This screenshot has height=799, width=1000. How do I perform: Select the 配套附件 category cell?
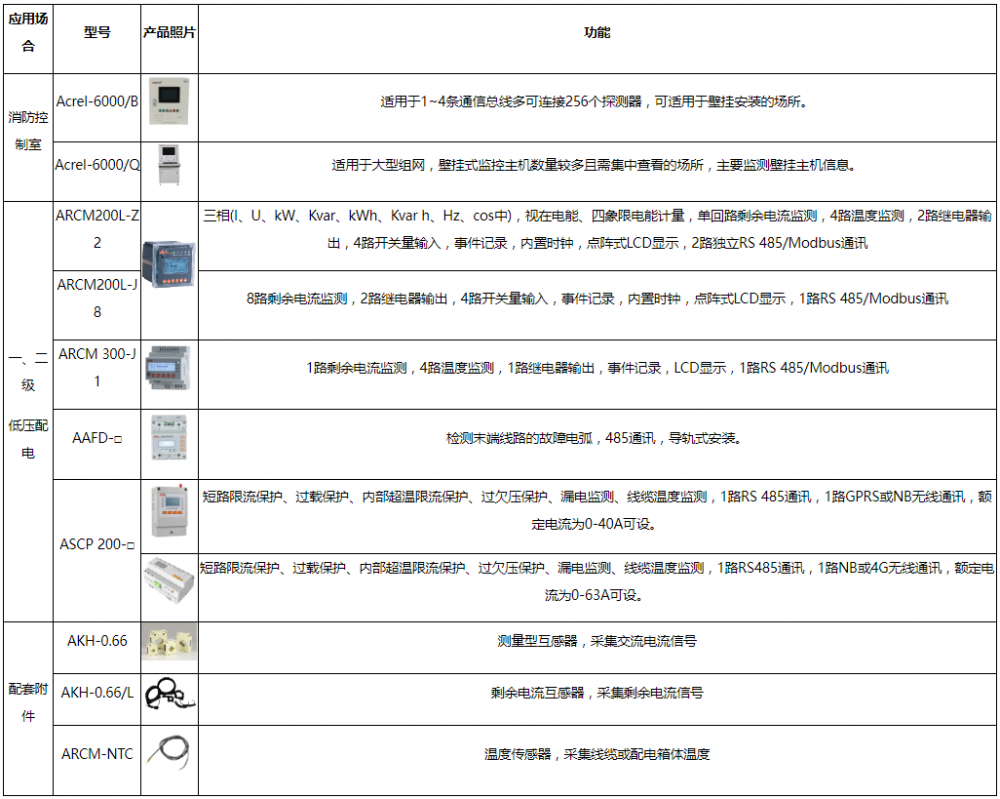point(28,703)
